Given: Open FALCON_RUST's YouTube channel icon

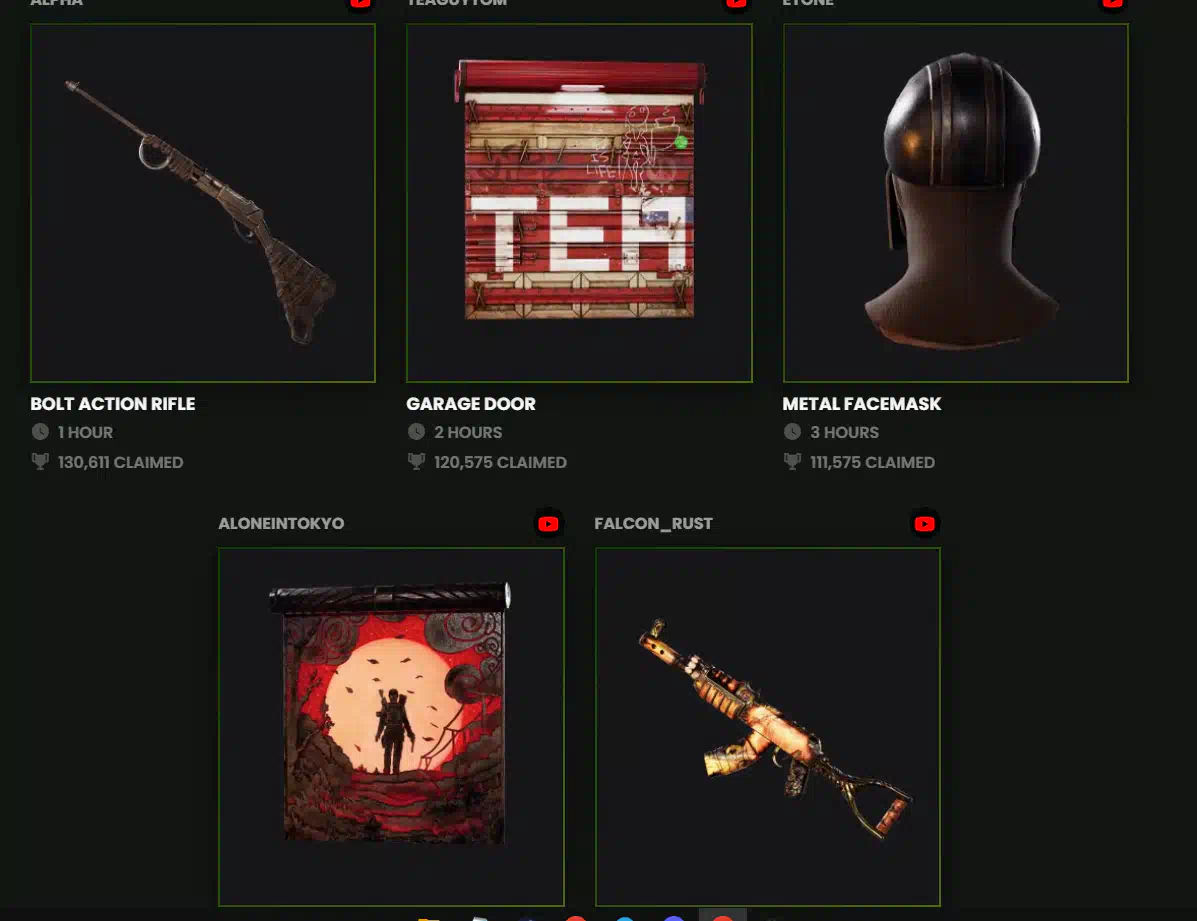Looking at the screenshot, I should click(x=924, y=524).
